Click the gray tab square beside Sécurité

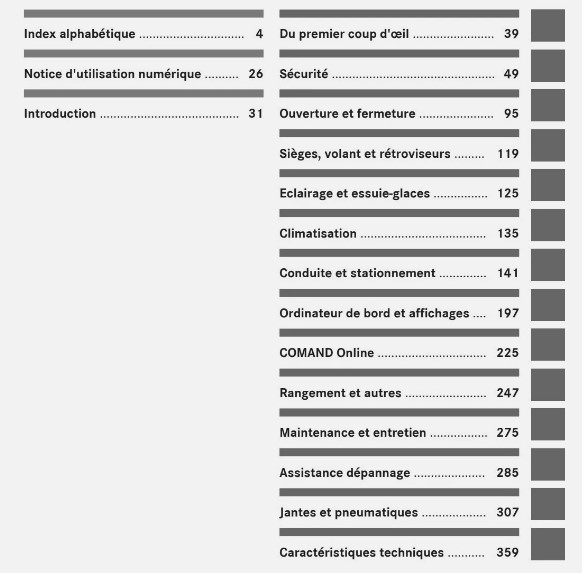coord(548,66)
